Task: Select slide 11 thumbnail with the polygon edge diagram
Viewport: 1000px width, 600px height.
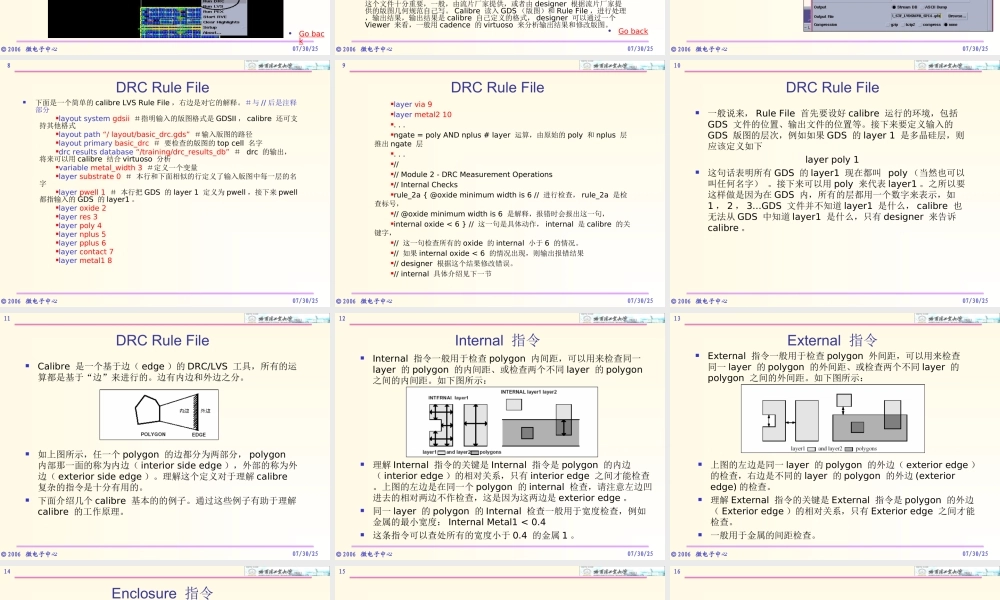Action: 166,435
